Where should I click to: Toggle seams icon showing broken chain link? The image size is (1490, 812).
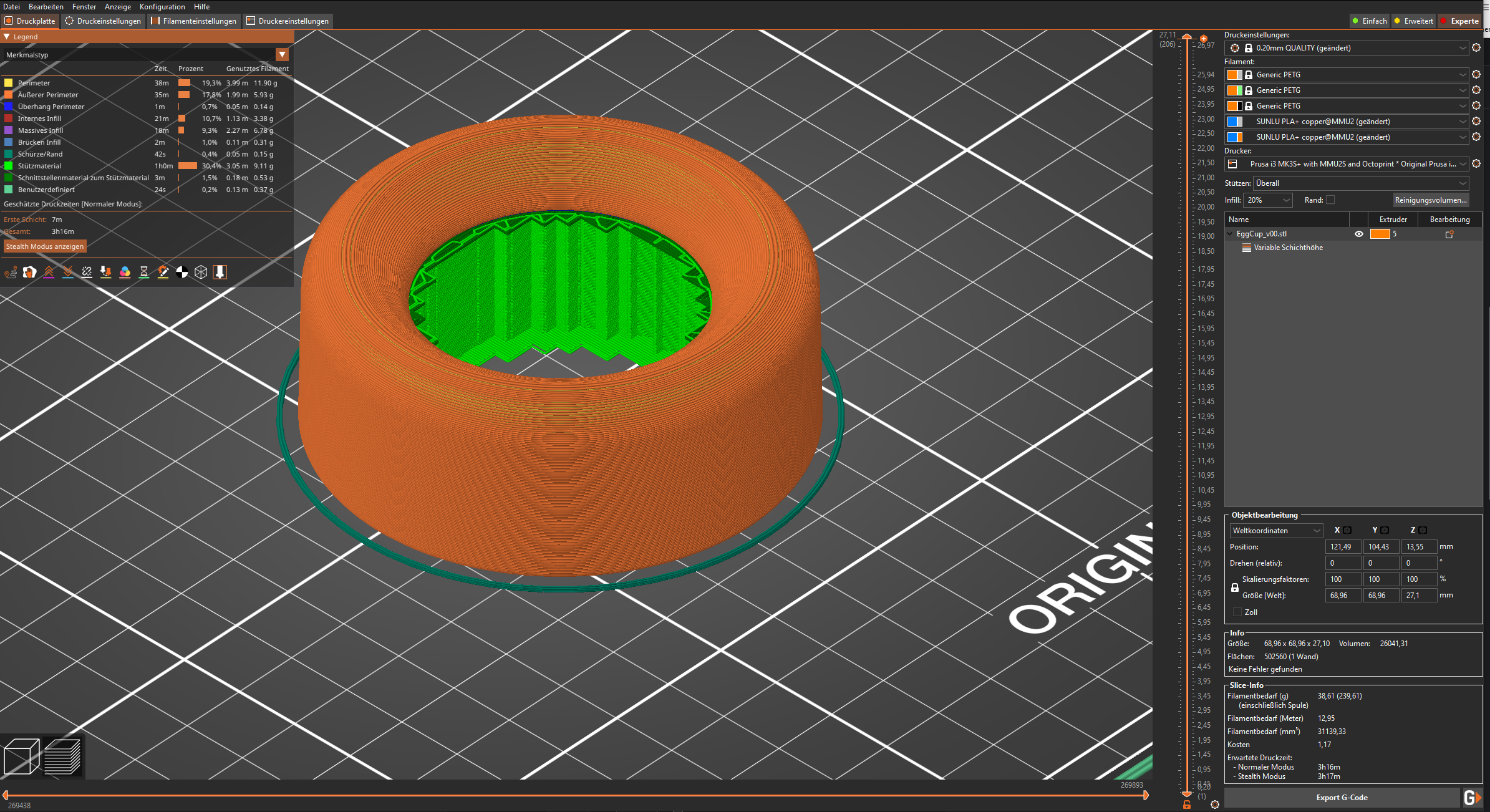pos(87,272)
